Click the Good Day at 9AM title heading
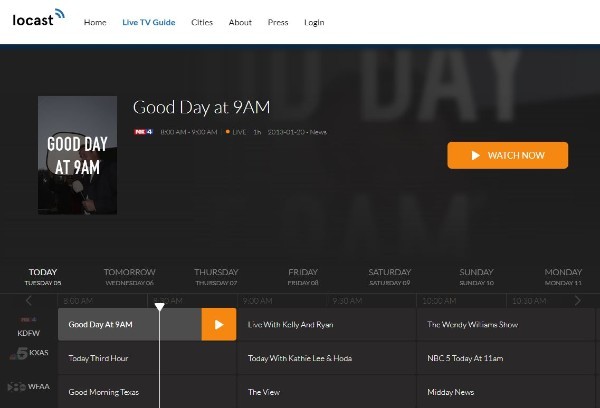Image resolution: width=600 pixels, height=408 pixels. click(202, 108)
